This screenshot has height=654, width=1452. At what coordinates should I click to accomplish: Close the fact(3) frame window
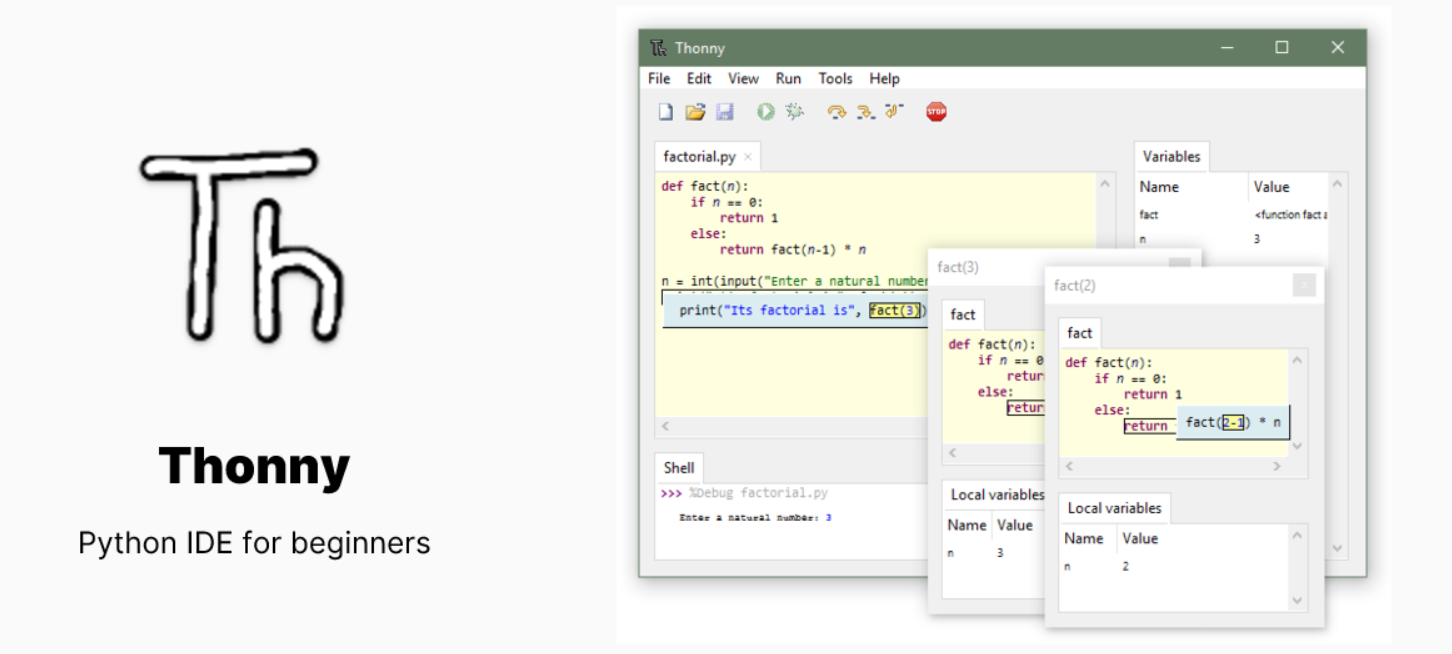pyautogui.click(x=1180, y=264)
